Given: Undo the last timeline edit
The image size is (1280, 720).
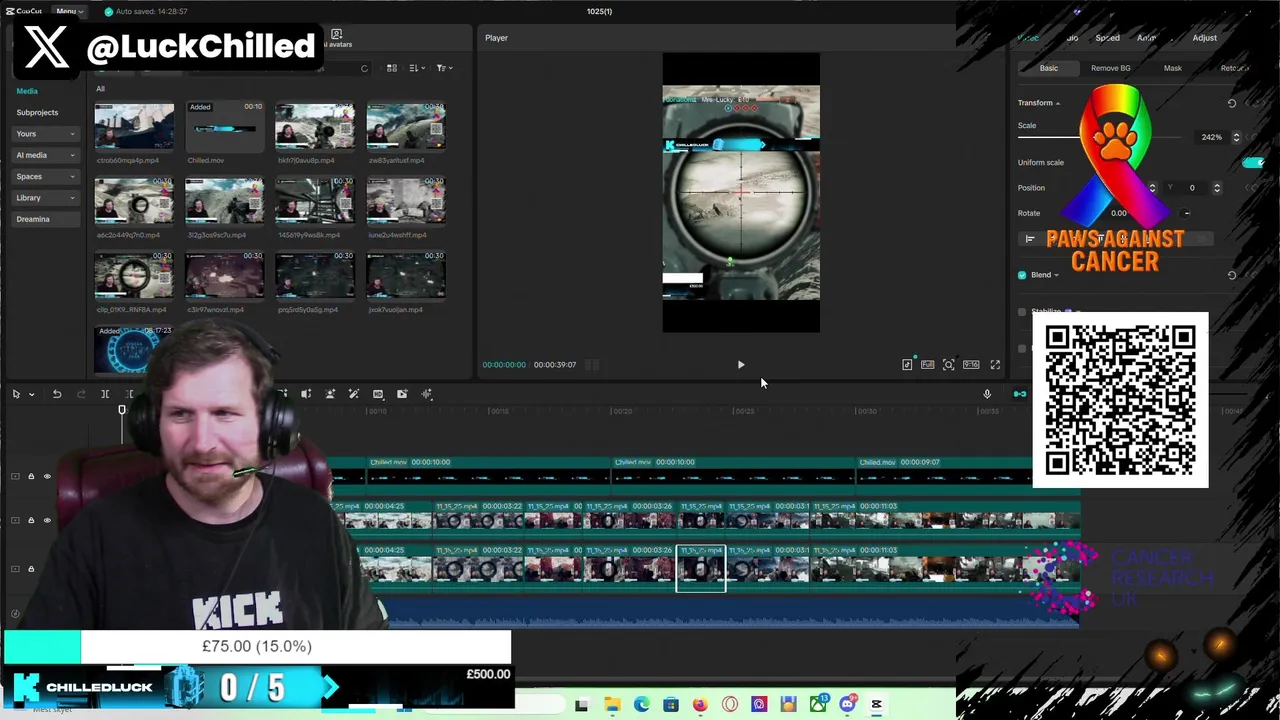Looking at the screenshot, I should tap(57, 394).
